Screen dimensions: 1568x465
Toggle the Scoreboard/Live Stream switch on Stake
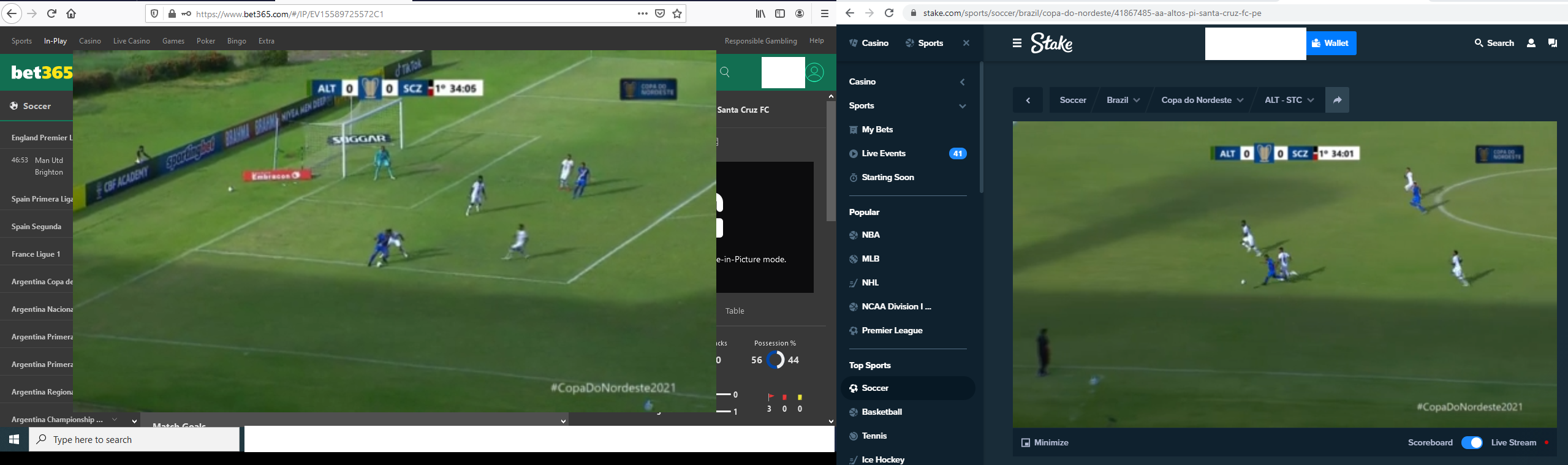(1472, 442)
